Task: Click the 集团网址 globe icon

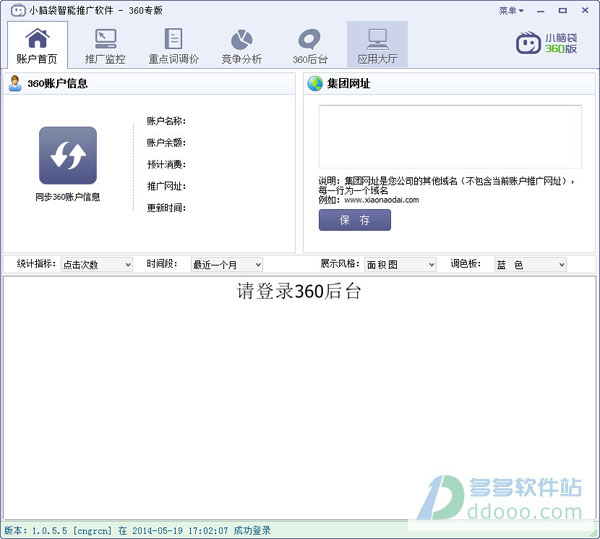Action: pos(315,83)
